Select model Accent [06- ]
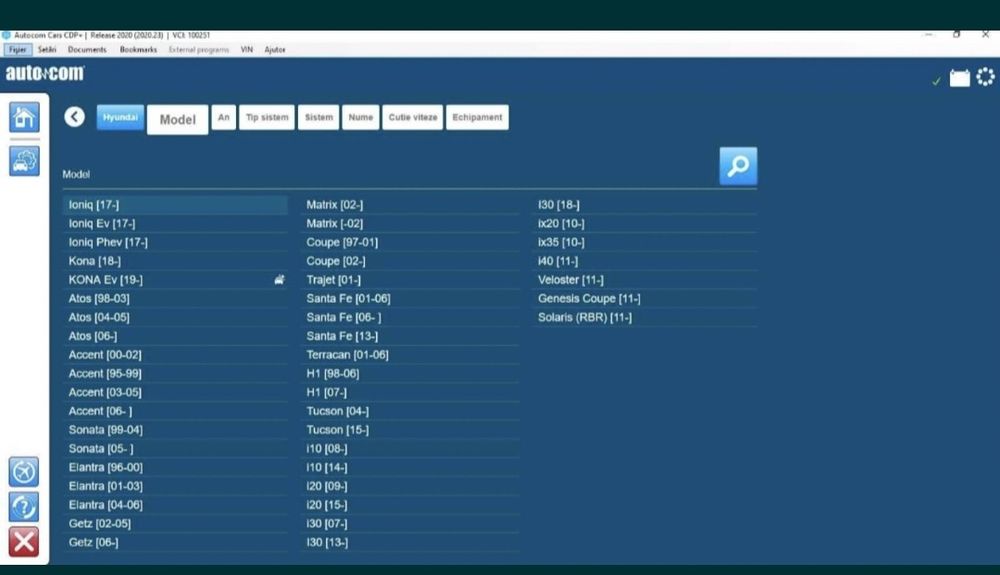The height and width of the screenshot is (575, 1000). point(175,411)
